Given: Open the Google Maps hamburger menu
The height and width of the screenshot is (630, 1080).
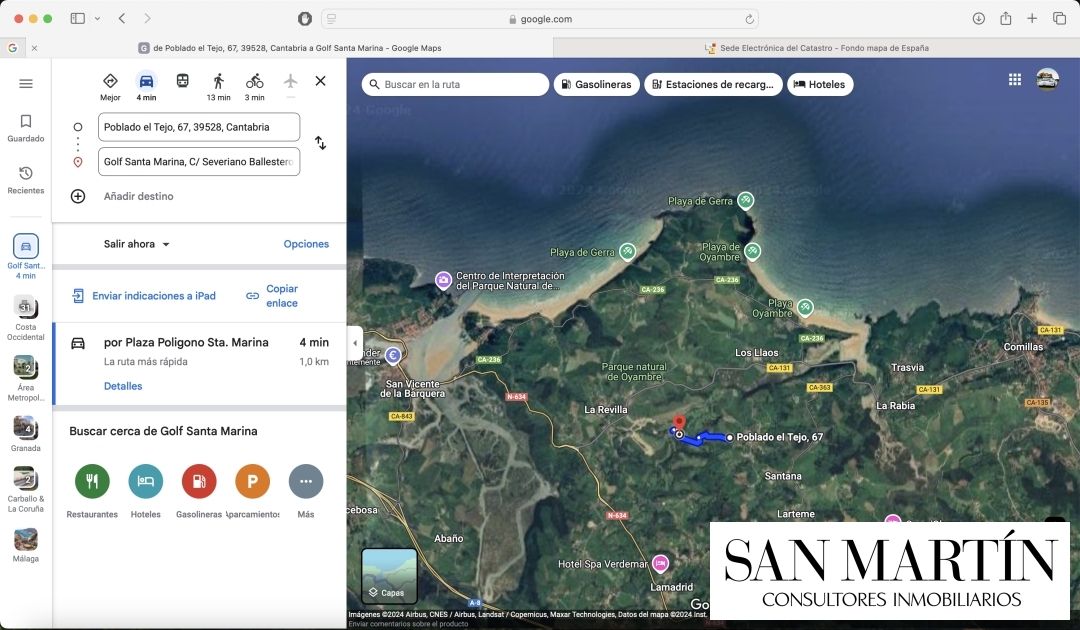Looking at the screenshot, I should pyautogui.click(x=26, y=84).
